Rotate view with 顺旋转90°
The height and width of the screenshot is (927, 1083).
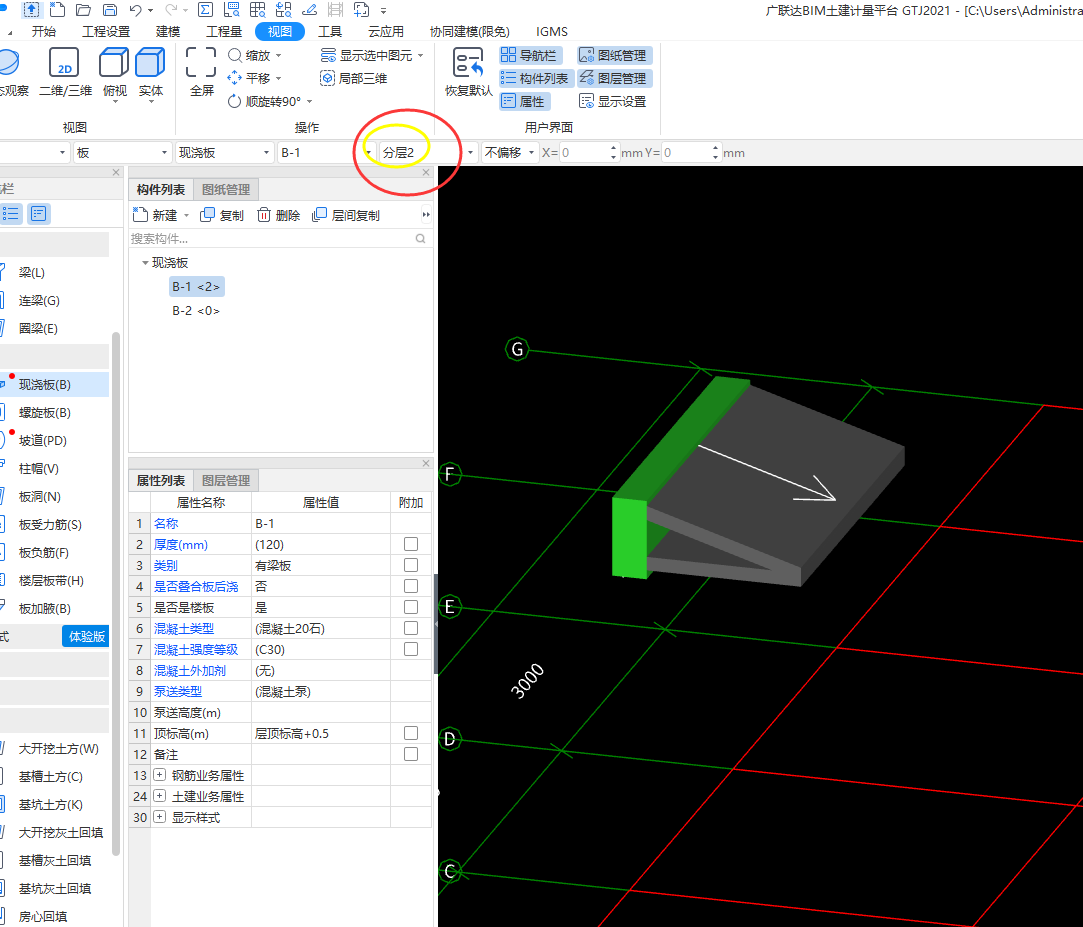269,102
